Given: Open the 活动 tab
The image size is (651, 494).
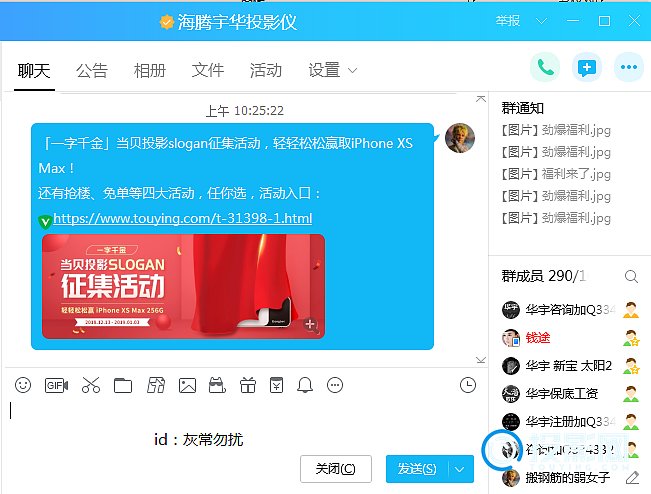Looking at the screenshot, I should pos(266,71).
